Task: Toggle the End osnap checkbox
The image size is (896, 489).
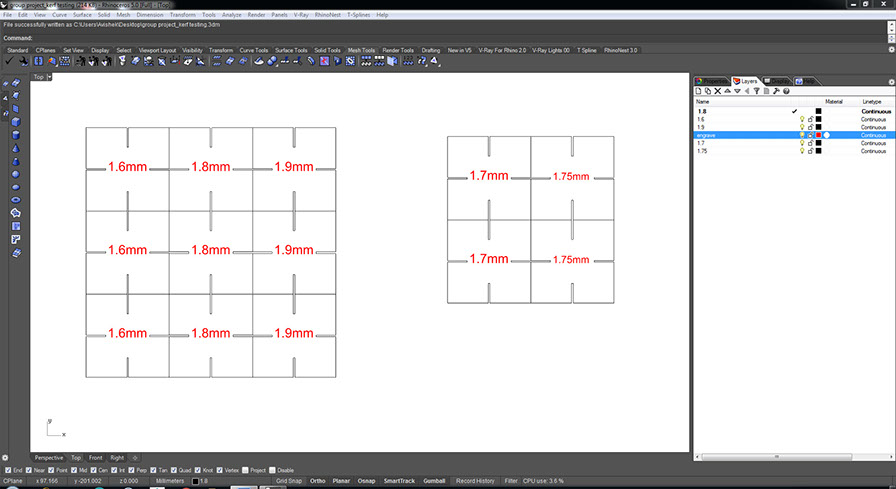Action: [8, 470]
